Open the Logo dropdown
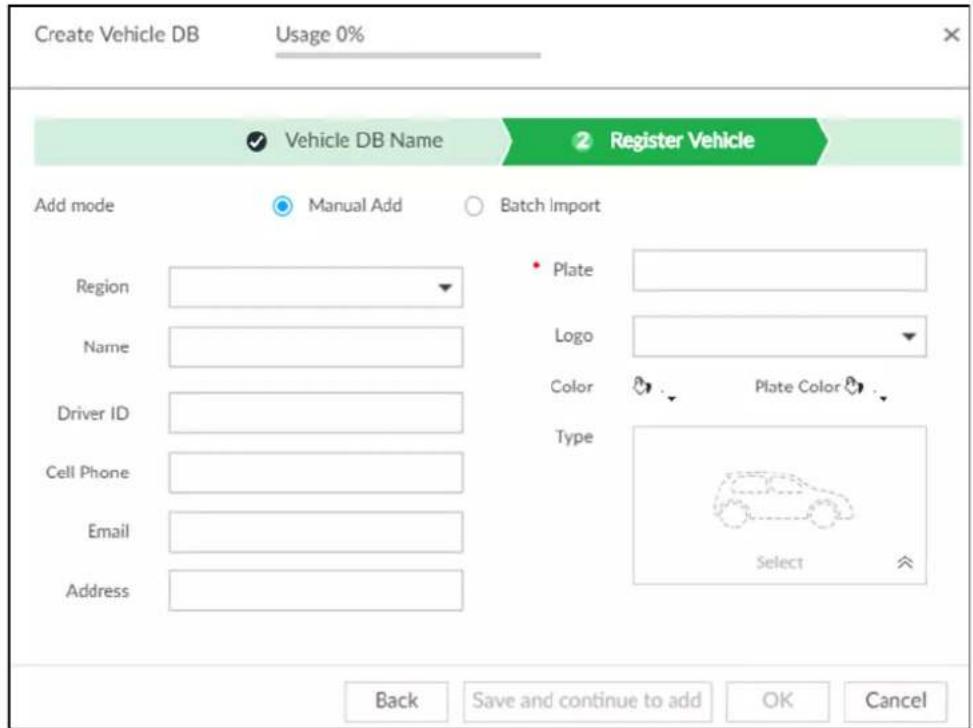The image size is (973, 728). coord(779,336)
